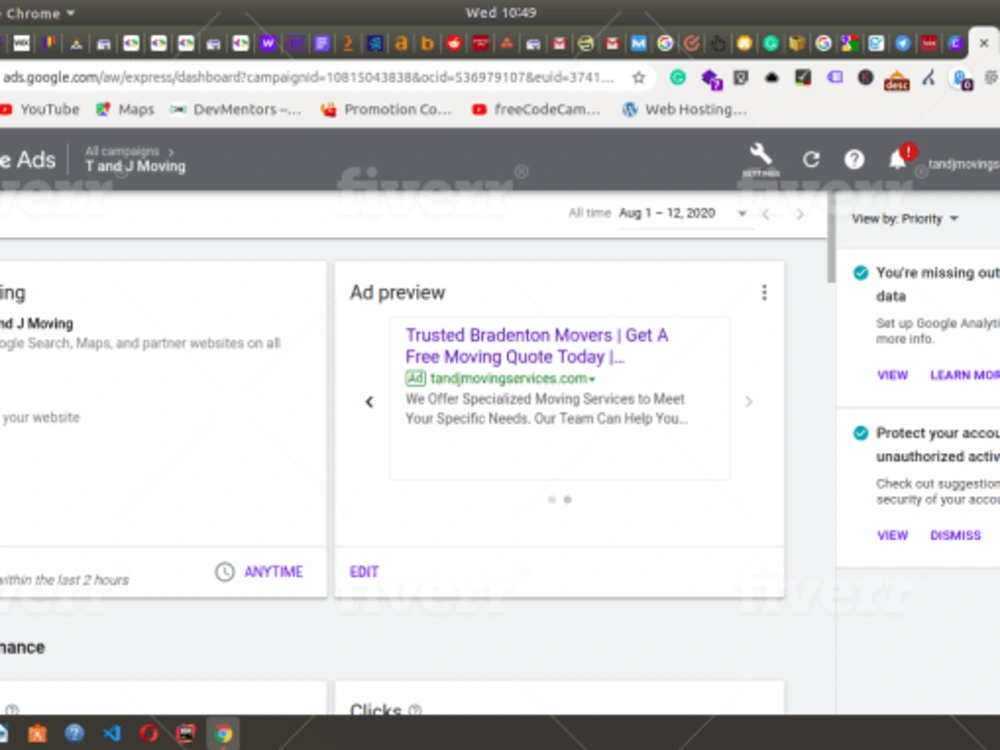Open the Amazon tab with 'a' favicon
This screenshot has width=1000, height=750.
(401, 43)
